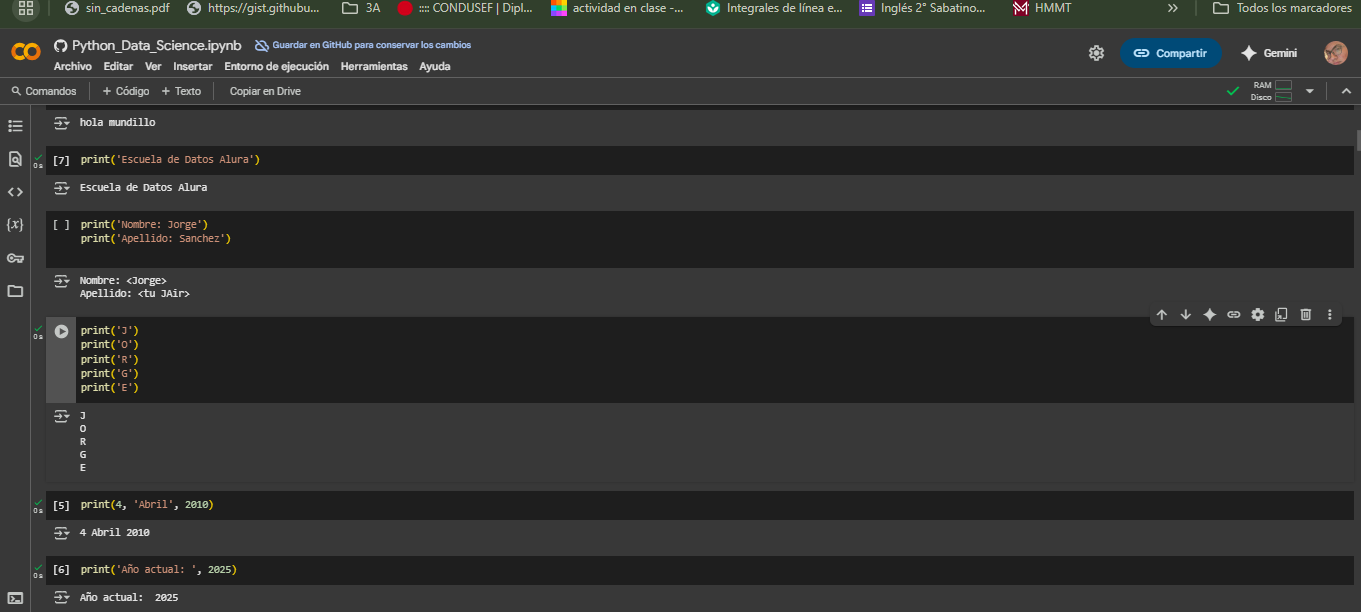Toggle output icon for J O R G E output

[x=62, y=416]
